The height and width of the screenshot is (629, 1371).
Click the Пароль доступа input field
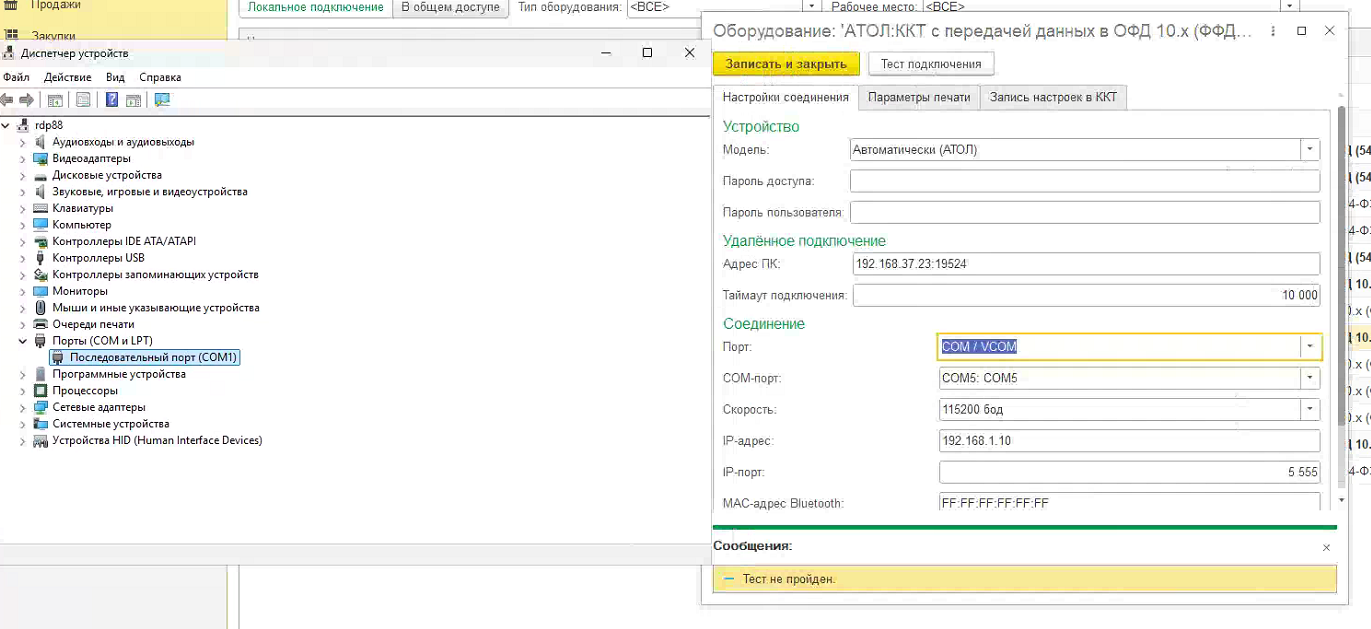(x=1085, y=181)
